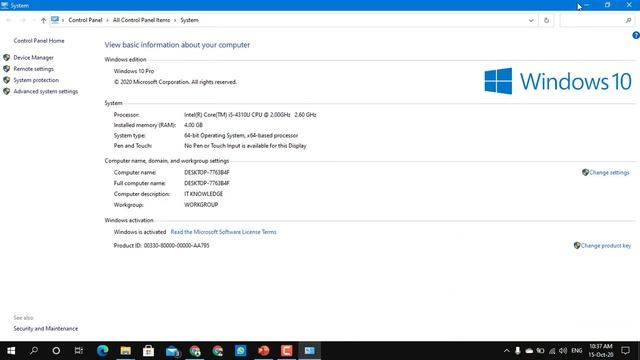
Task: Expand chevron before Control Panel breadcrumb
Action: (63, 20)
